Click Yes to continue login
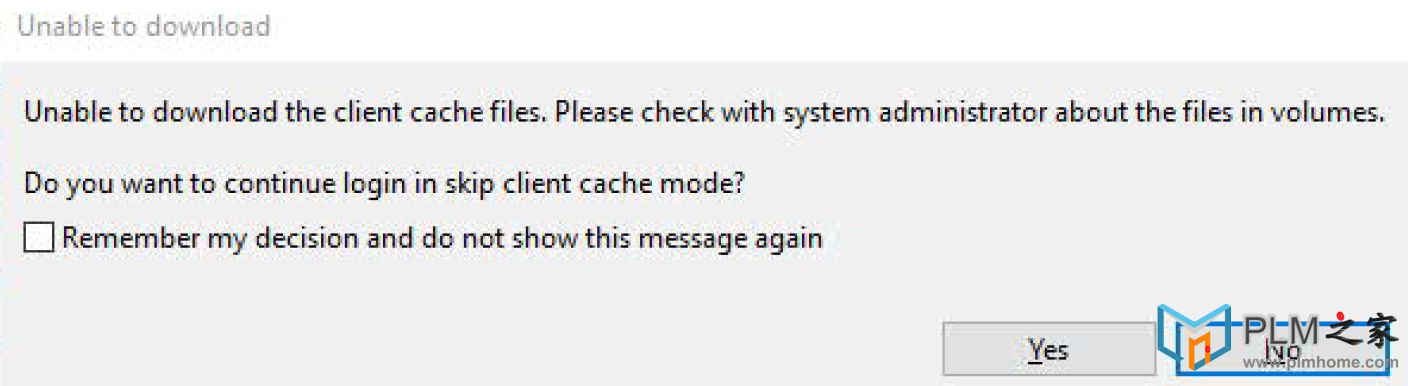Screen dimensions: 1408x386 point(1047,350)
